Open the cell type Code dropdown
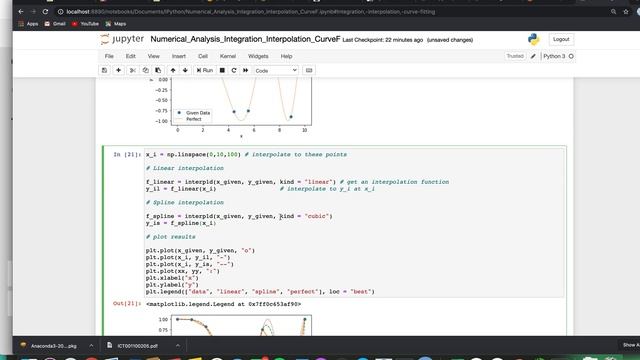640x360 pixels. click(276, 71)
